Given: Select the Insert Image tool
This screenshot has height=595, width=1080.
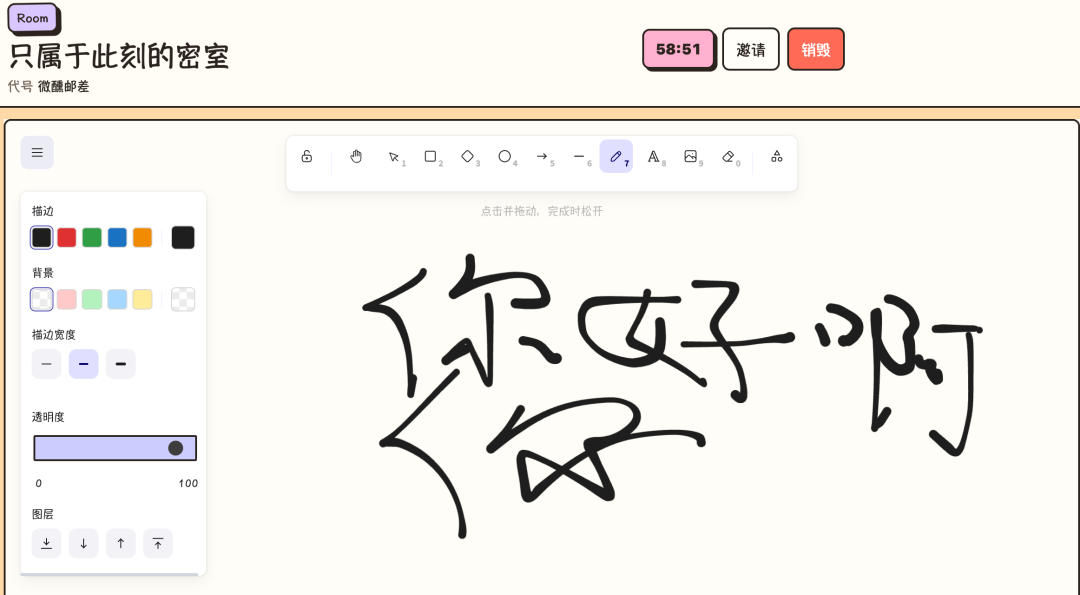Looking at the screenshot, I should tap(691, 156).
